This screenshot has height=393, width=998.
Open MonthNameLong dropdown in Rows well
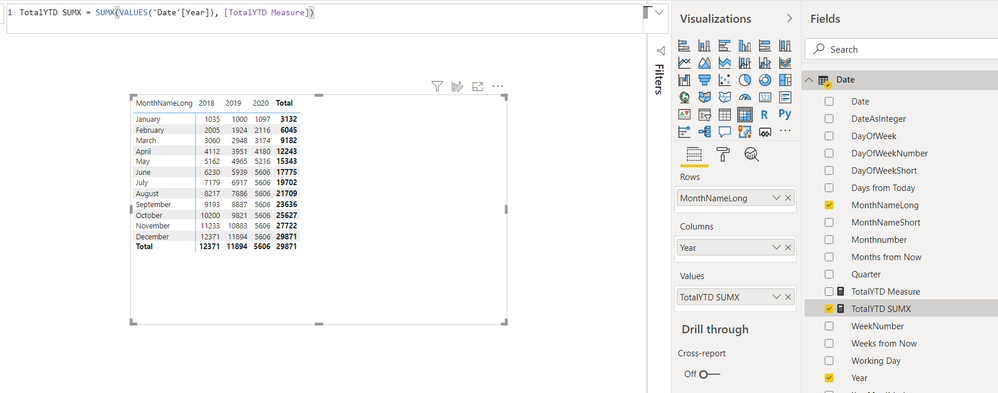pyautogui.click(x=776, y=198)
